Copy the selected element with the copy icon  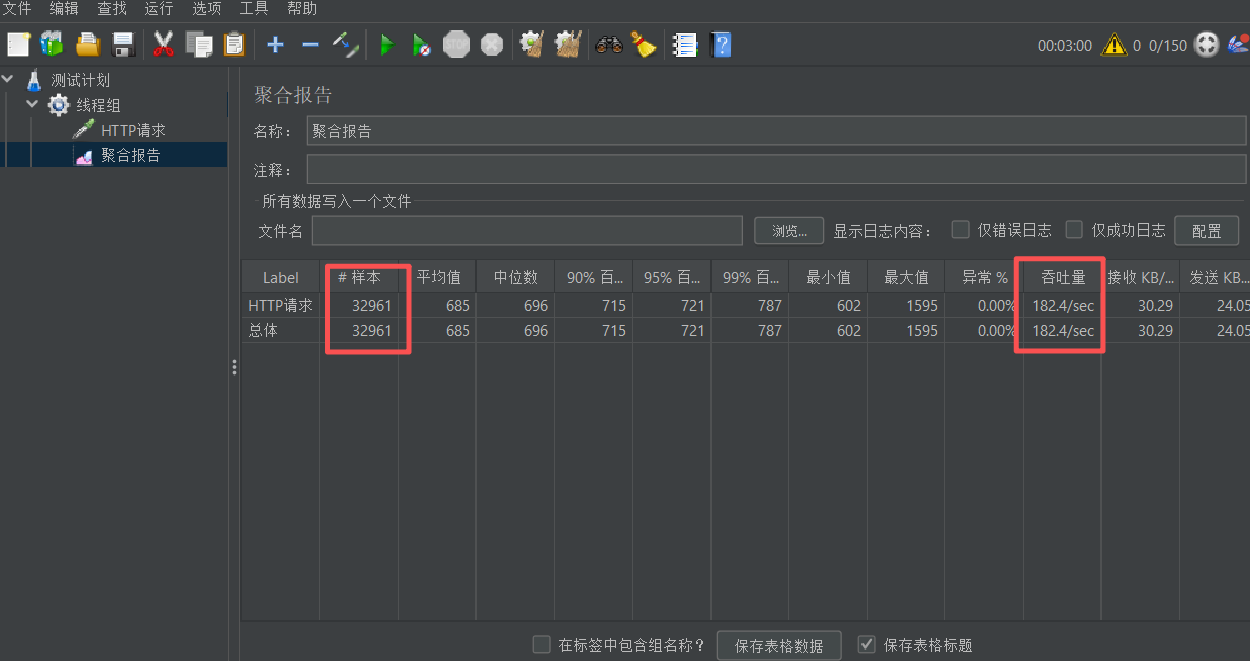tap(198, 44)
